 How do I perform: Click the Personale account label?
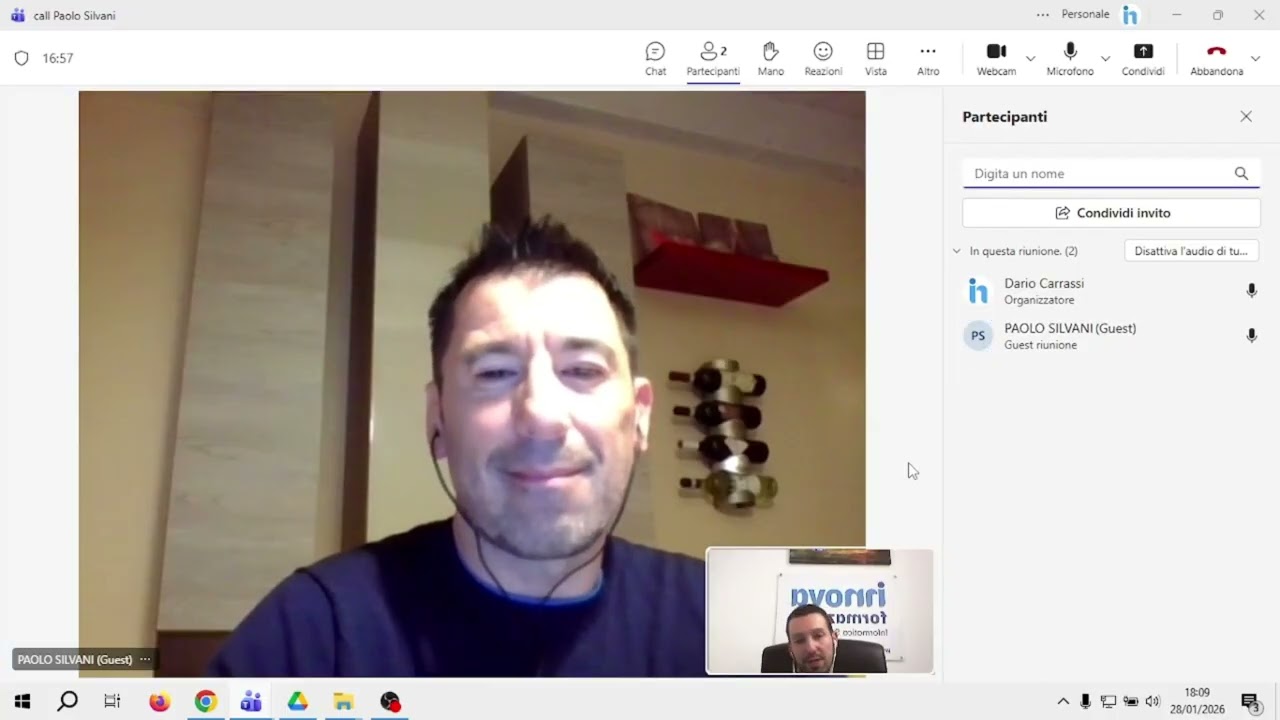point(1085,15)
